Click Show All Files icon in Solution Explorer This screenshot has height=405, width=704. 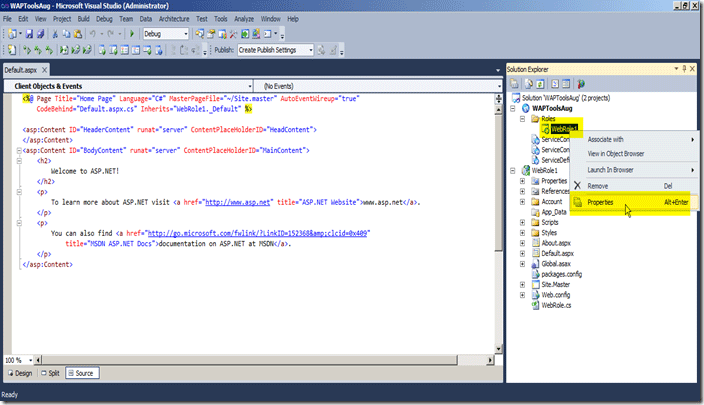pos(529,84)
